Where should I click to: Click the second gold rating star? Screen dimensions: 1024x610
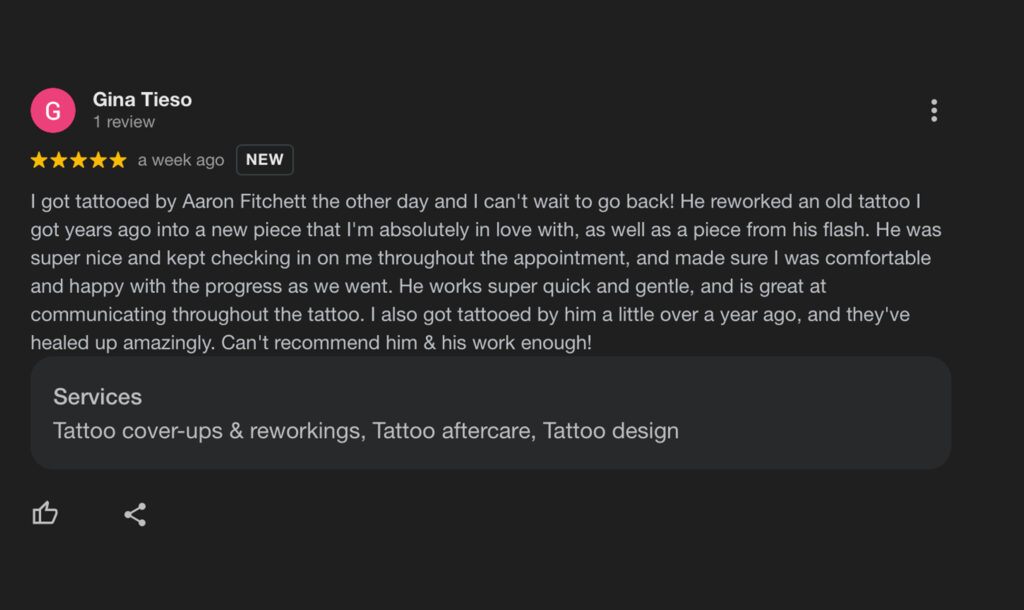coord(59,160)
